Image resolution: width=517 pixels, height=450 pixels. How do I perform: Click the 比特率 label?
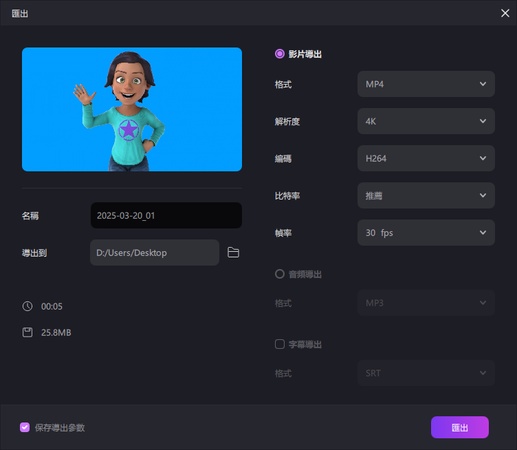287,196
